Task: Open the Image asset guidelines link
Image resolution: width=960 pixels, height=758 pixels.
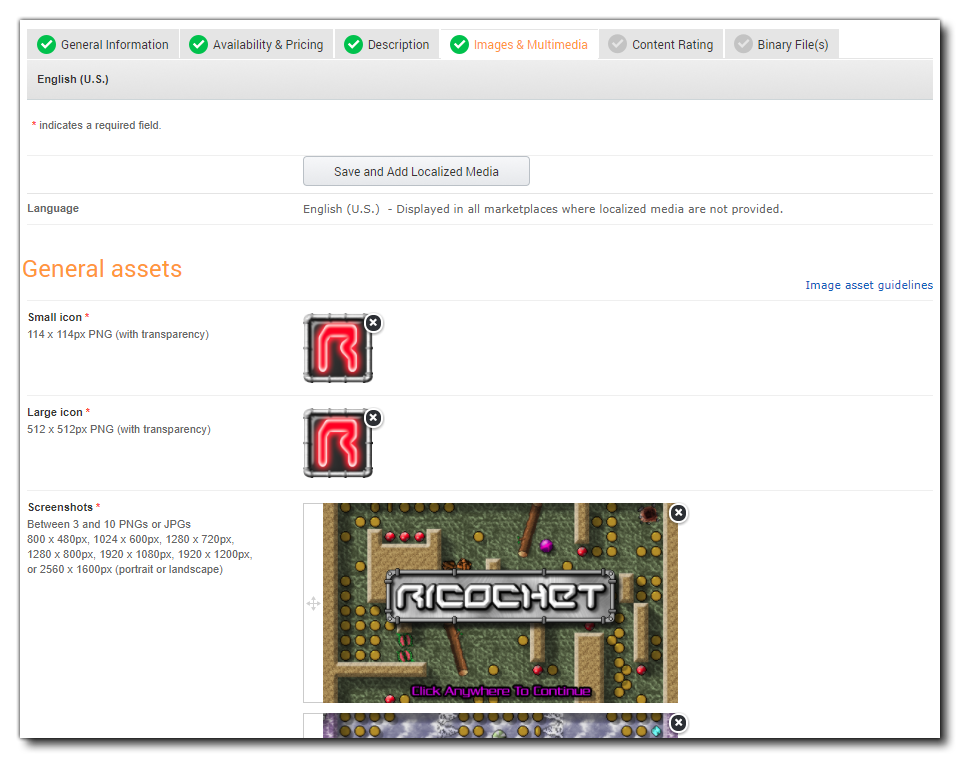Action: 869,285
